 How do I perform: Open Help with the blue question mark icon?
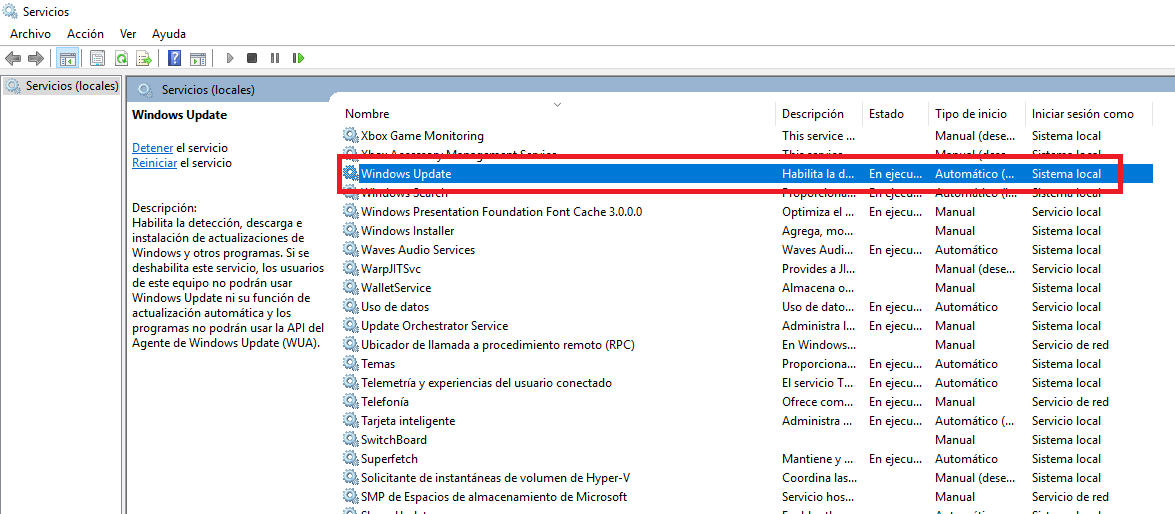(175, 58)
